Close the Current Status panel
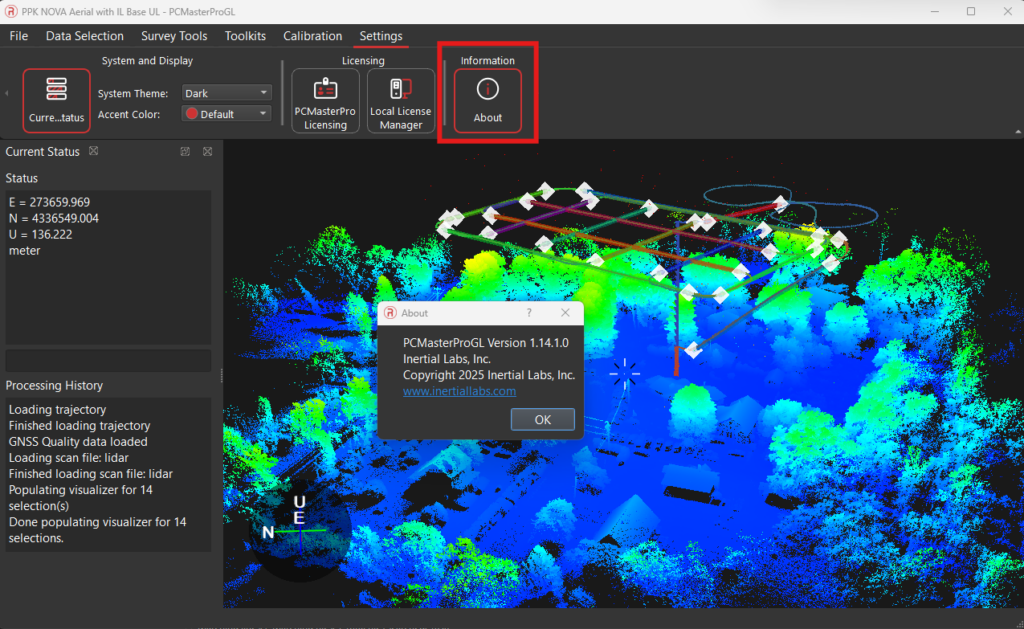This screenshot has width=1024, height=629. (x=207, y=152)
